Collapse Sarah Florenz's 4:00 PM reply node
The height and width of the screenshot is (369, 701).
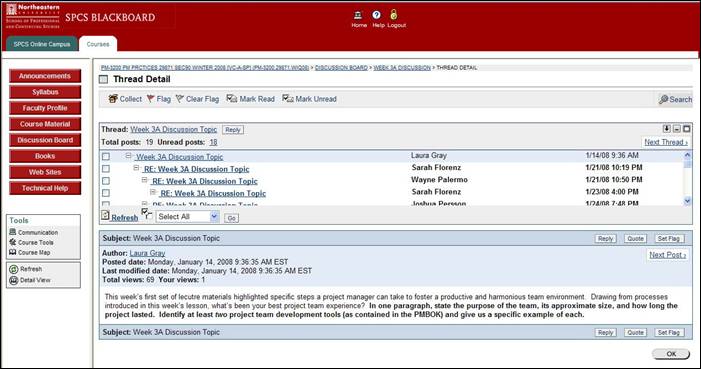[153, 192]
